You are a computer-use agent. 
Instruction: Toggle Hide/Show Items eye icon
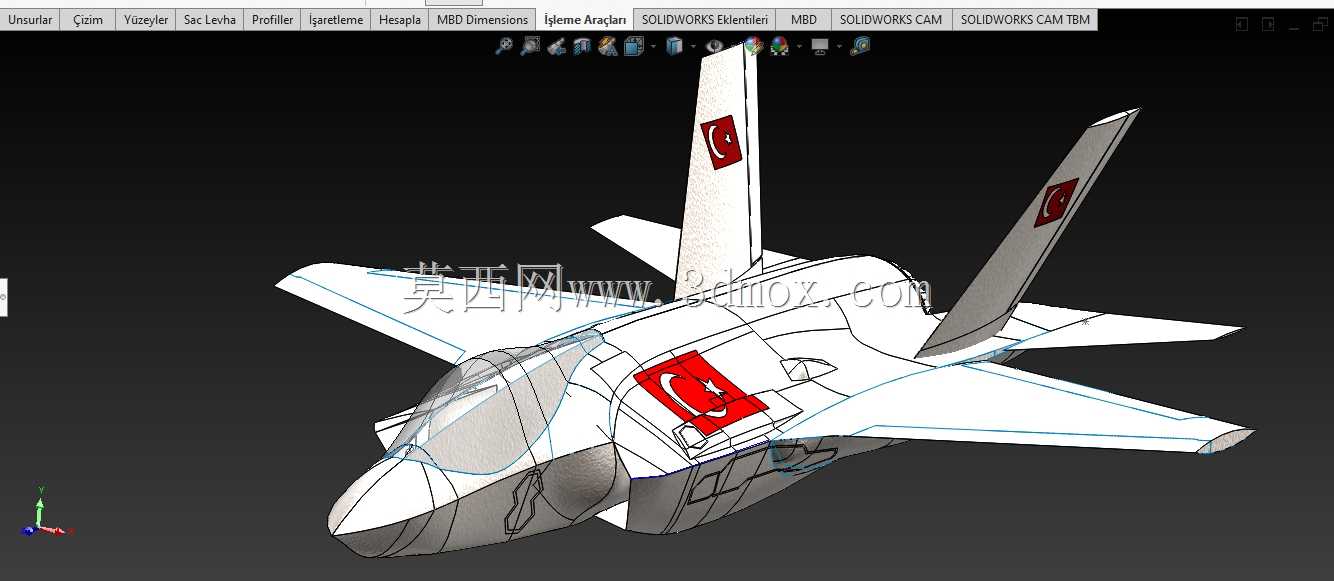[714, 46]
